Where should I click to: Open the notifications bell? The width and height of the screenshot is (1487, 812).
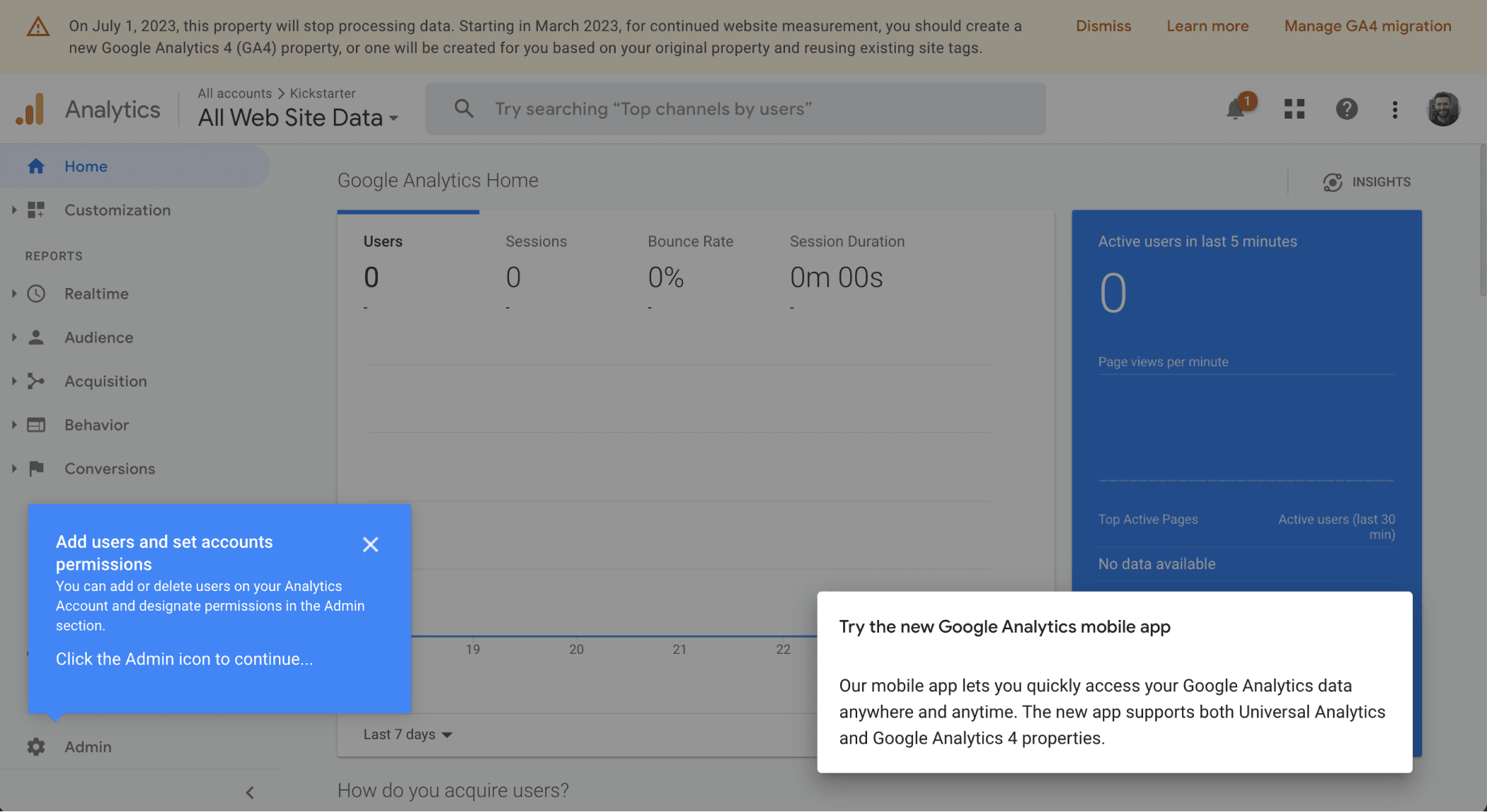(1236, 109)
